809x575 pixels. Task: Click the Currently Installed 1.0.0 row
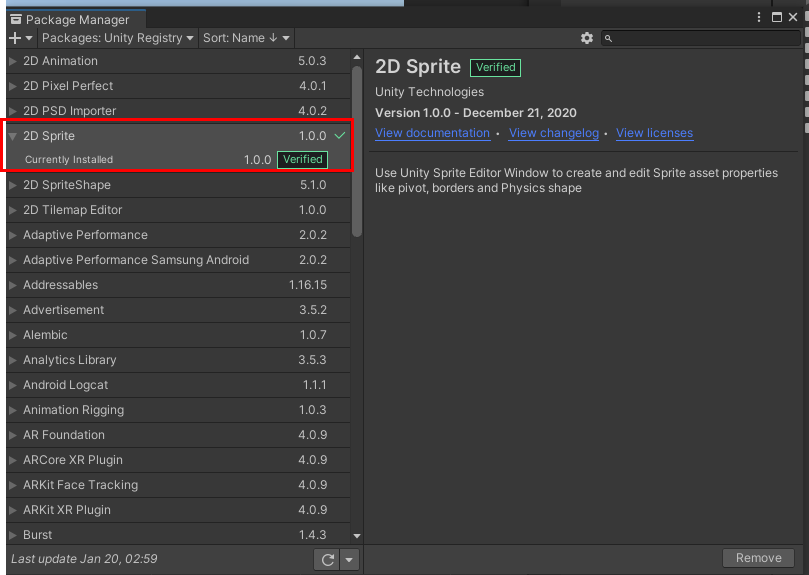[x=178, y=159]
